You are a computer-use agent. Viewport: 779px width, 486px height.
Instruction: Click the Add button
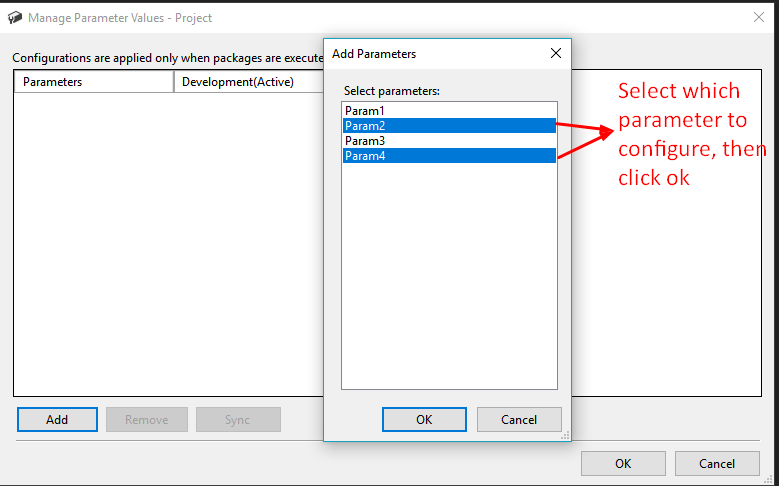pyautogui.click(x=57, y=420)
